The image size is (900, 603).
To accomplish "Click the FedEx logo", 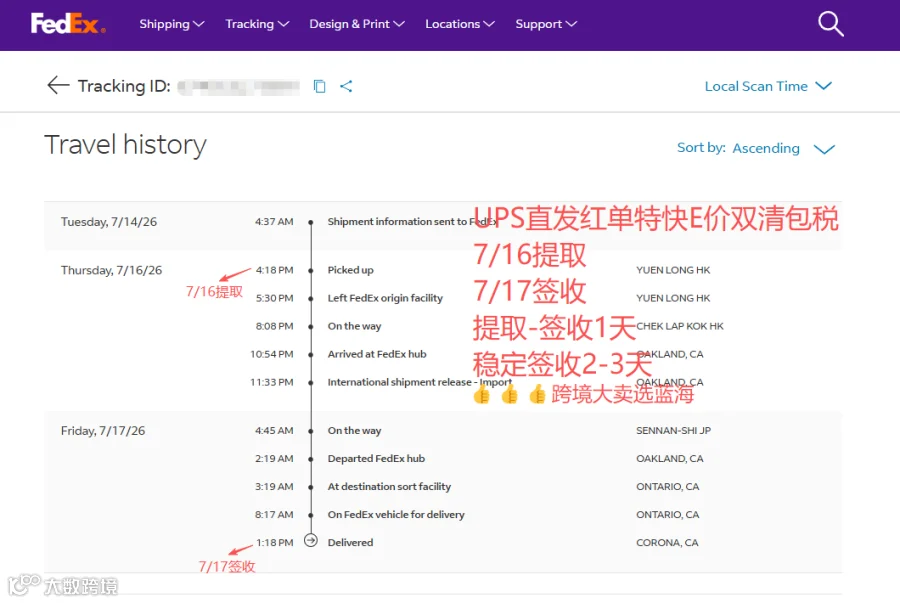I will click(x=68, y=24).
